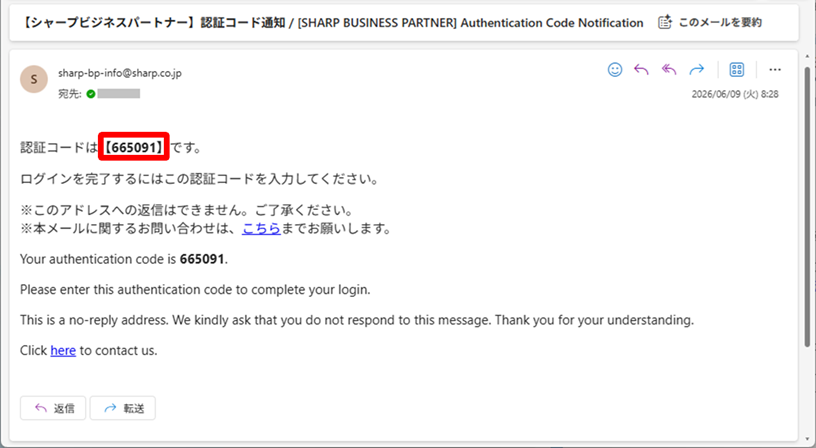
Task: Open the more actions ellipsis menu
Action: point(775,70)
